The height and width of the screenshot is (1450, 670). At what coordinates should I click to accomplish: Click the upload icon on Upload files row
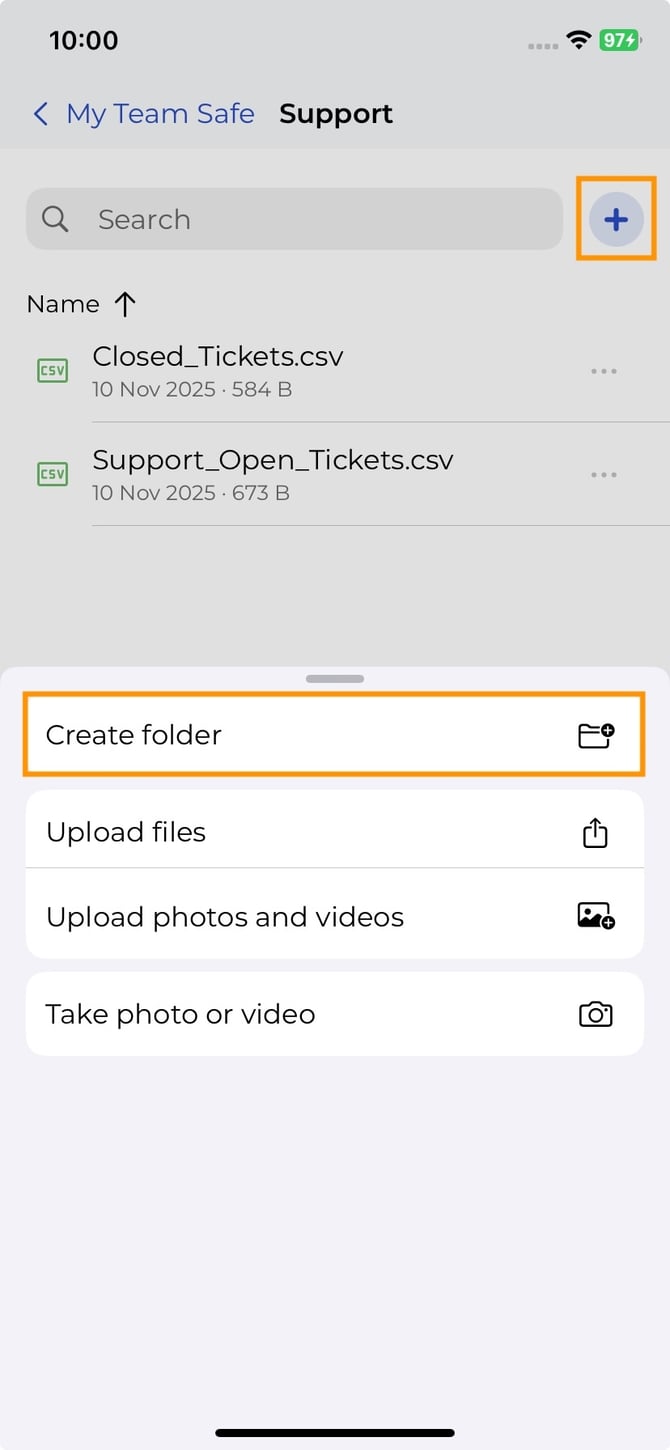[x=596, y=831]
